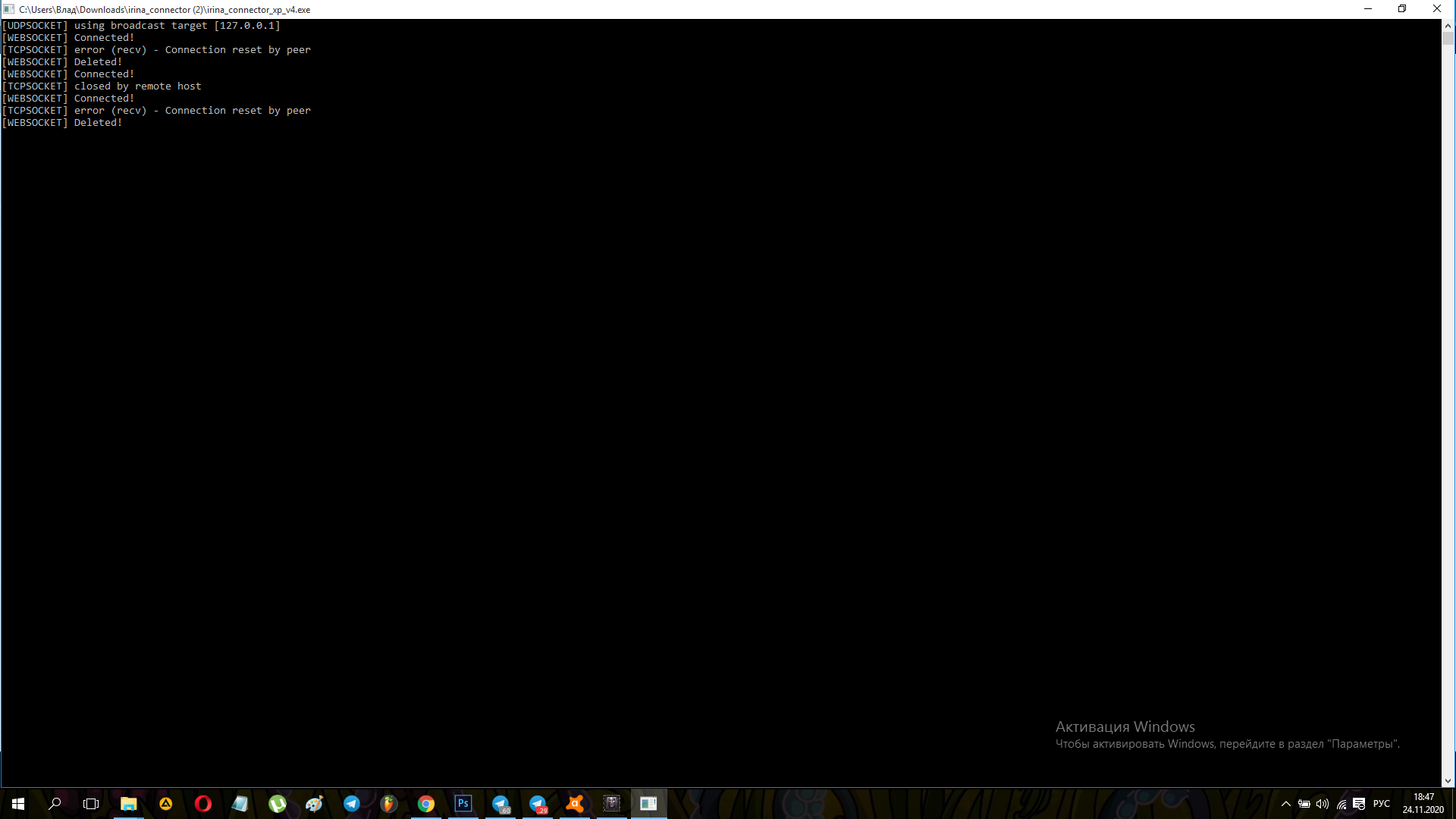Image resolution: width=1456 pixels, height=819 pixels.
Task: Open Telegram with 29 unread badge
Action: (537, 804)
